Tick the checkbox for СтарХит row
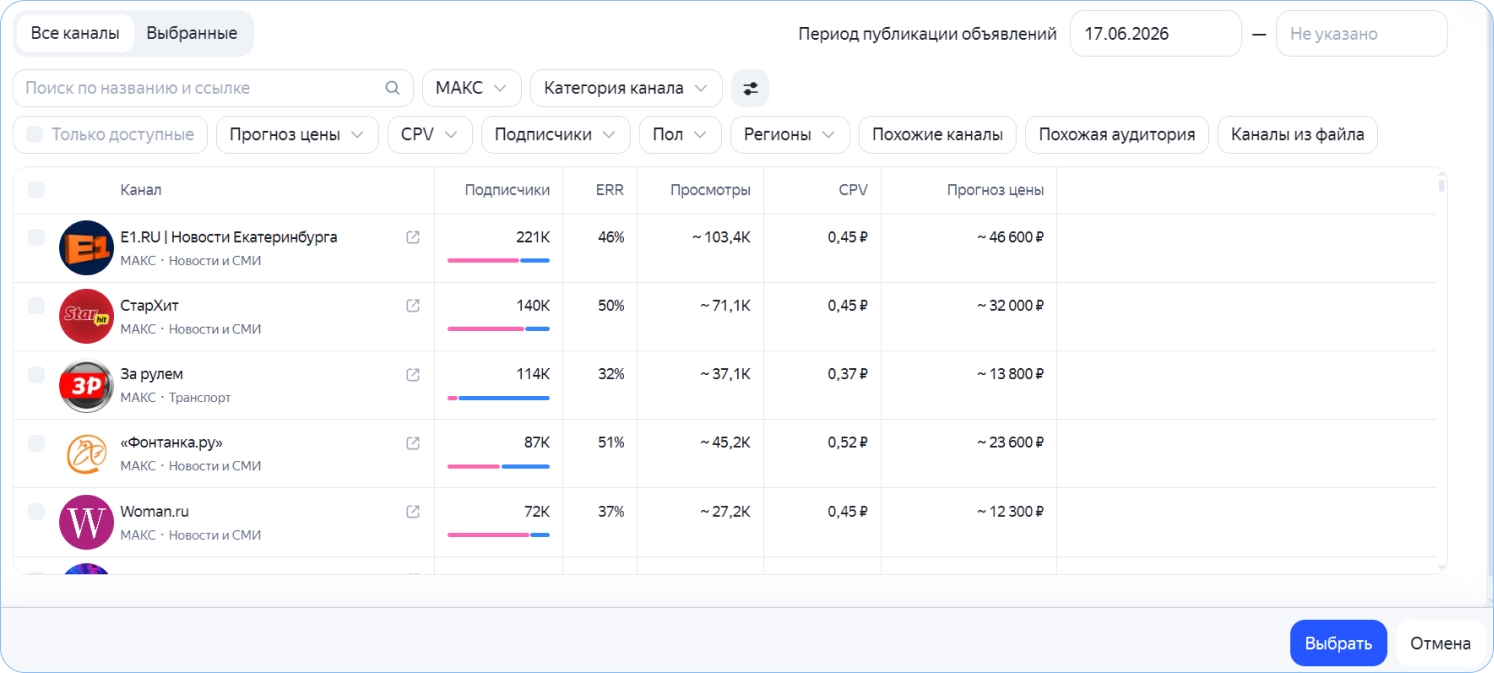1494x673 pixels. (x=36, y=306)
